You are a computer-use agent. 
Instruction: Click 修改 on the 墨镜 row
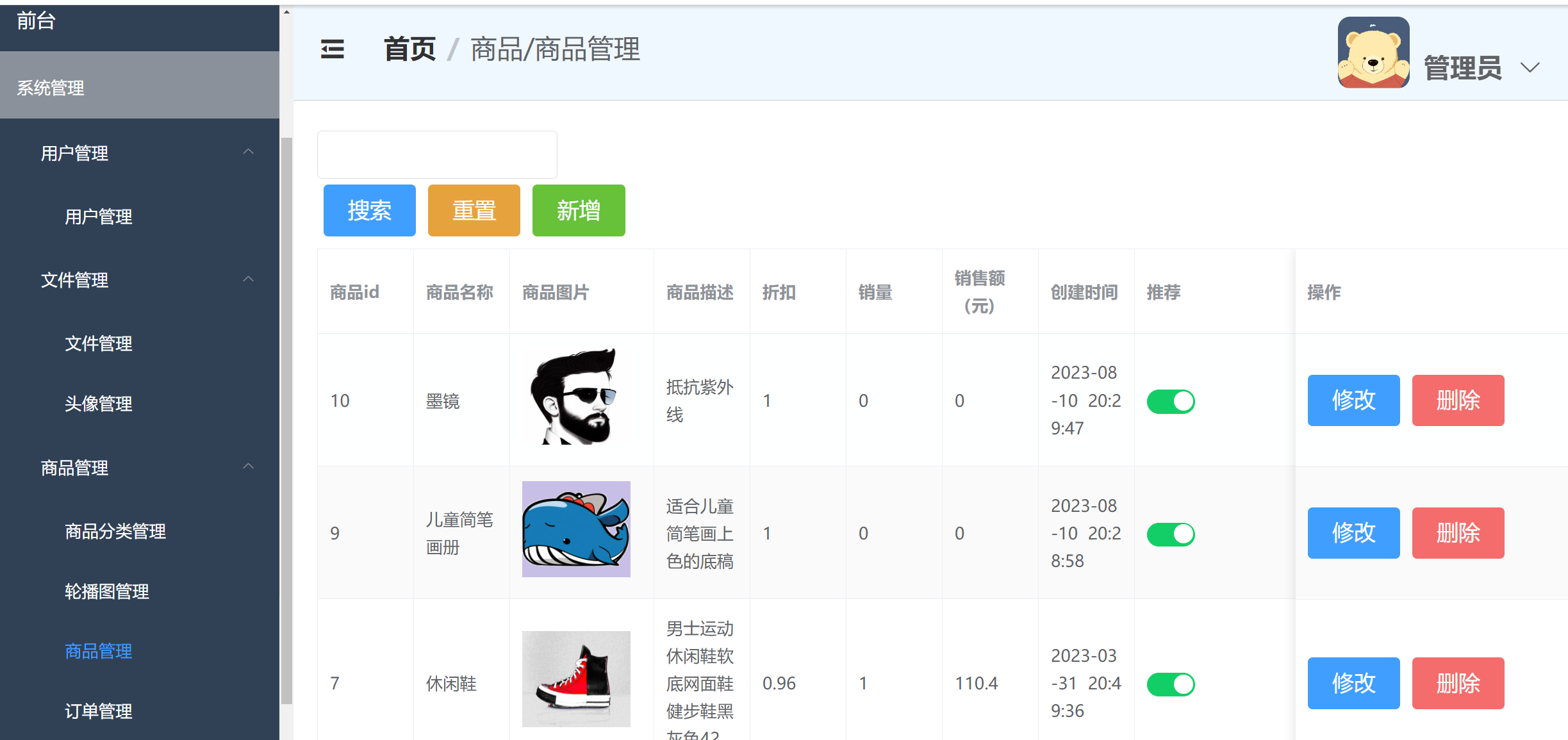point(1353,400)
